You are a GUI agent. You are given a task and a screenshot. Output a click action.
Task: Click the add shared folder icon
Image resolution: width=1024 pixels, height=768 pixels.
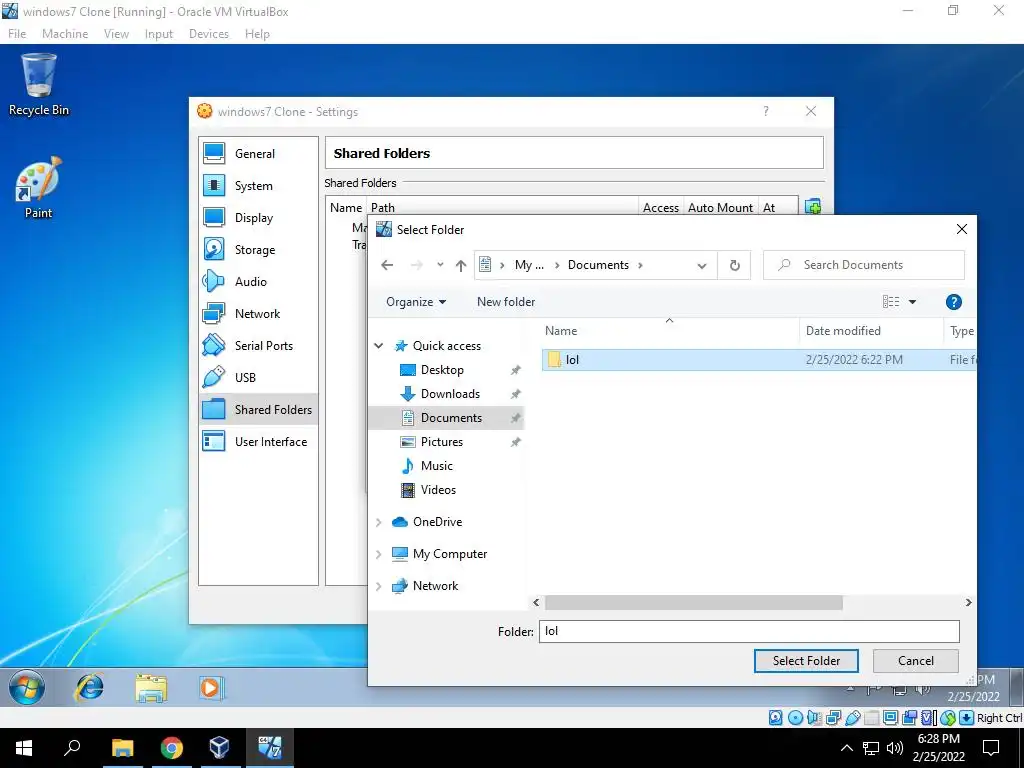[812, 206]
